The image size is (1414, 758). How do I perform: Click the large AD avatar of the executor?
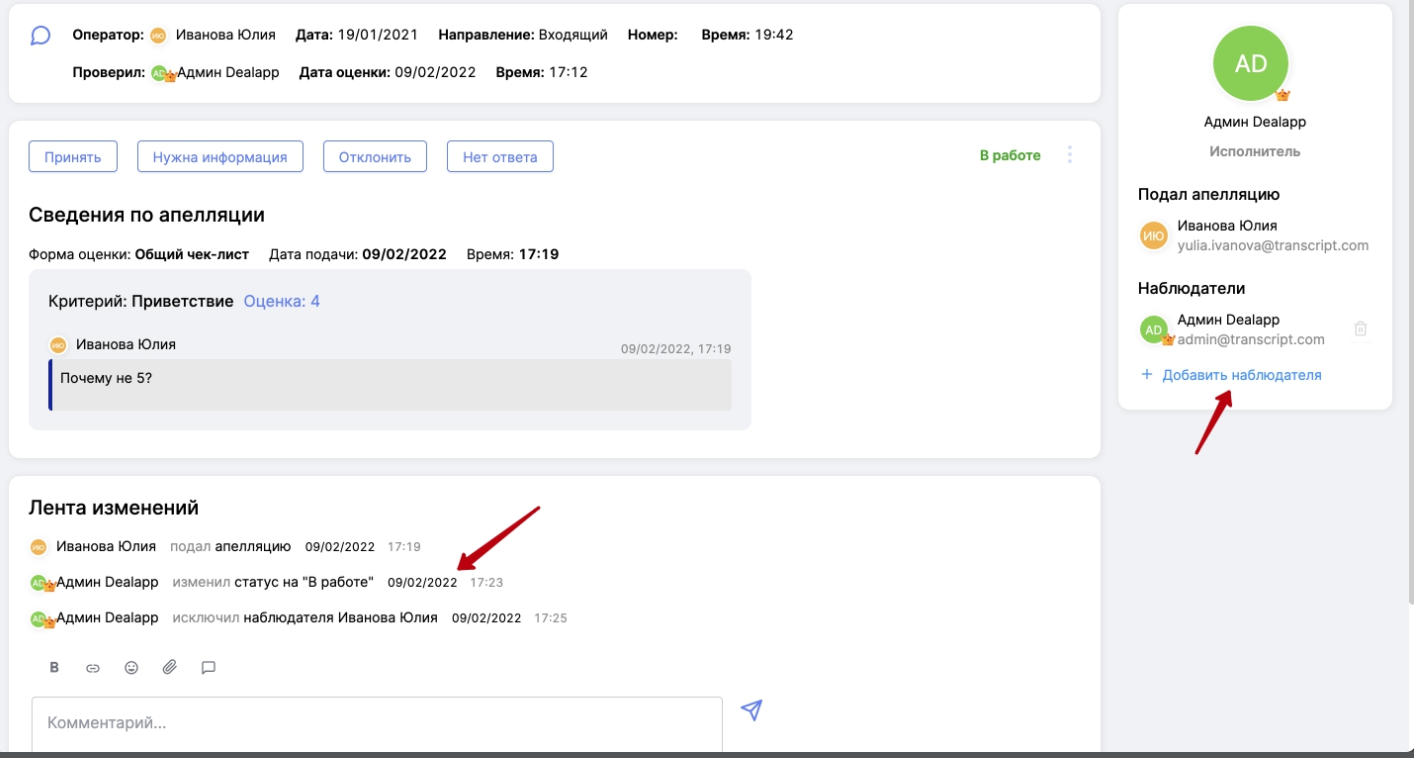coord(1250,64)
